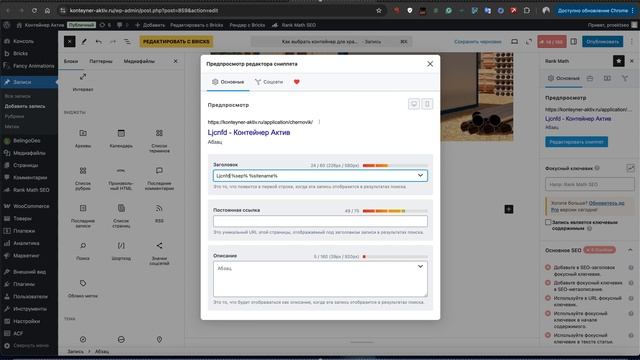
Task: Select desktop preview icon in snippet dialog
Action: tap(414, 104)
